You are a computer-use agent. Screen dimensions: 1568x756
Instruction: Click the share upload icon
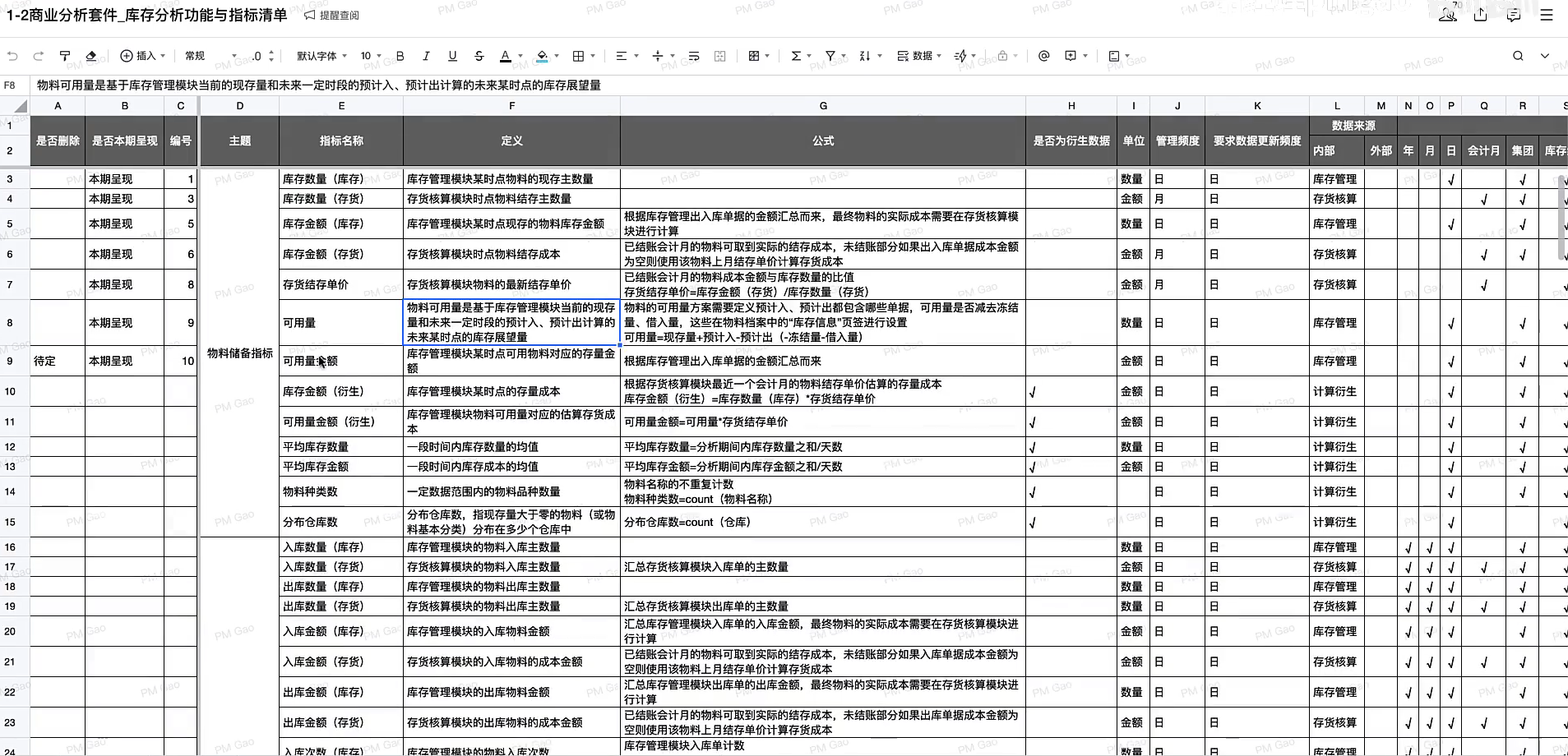click(x=1481, y=15)
